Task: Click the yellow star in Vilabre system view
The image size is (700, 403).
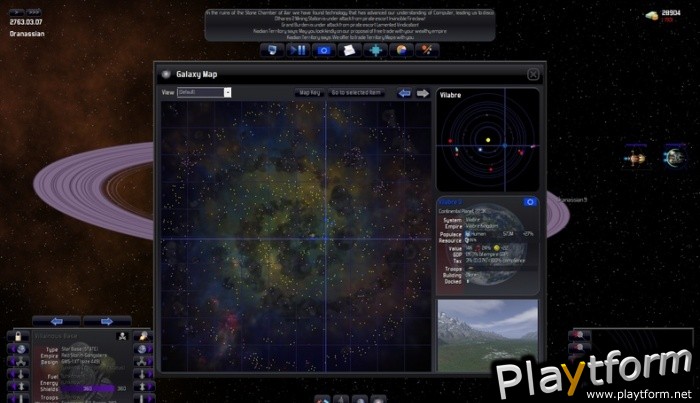Action: point(488,140)
